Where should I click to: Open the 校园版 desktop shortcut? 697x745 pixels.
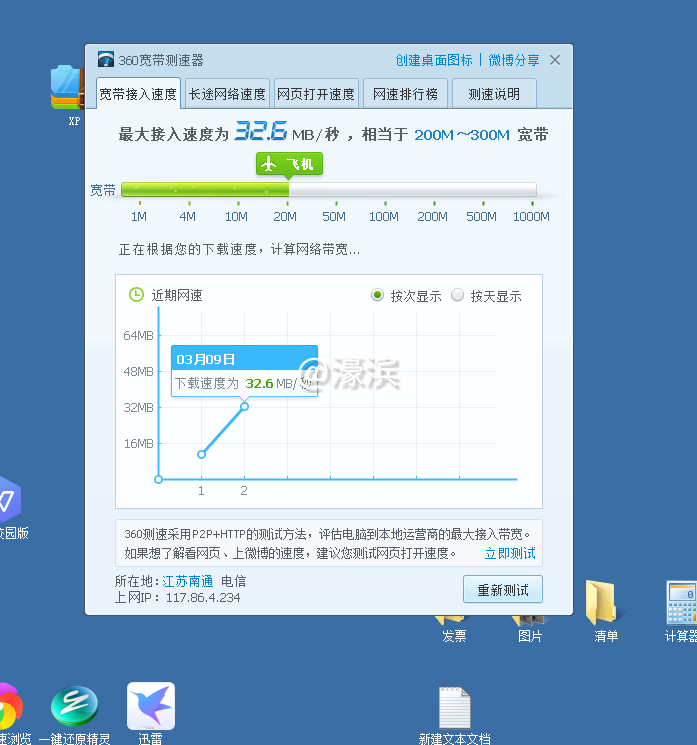click(x=10, y=500)
